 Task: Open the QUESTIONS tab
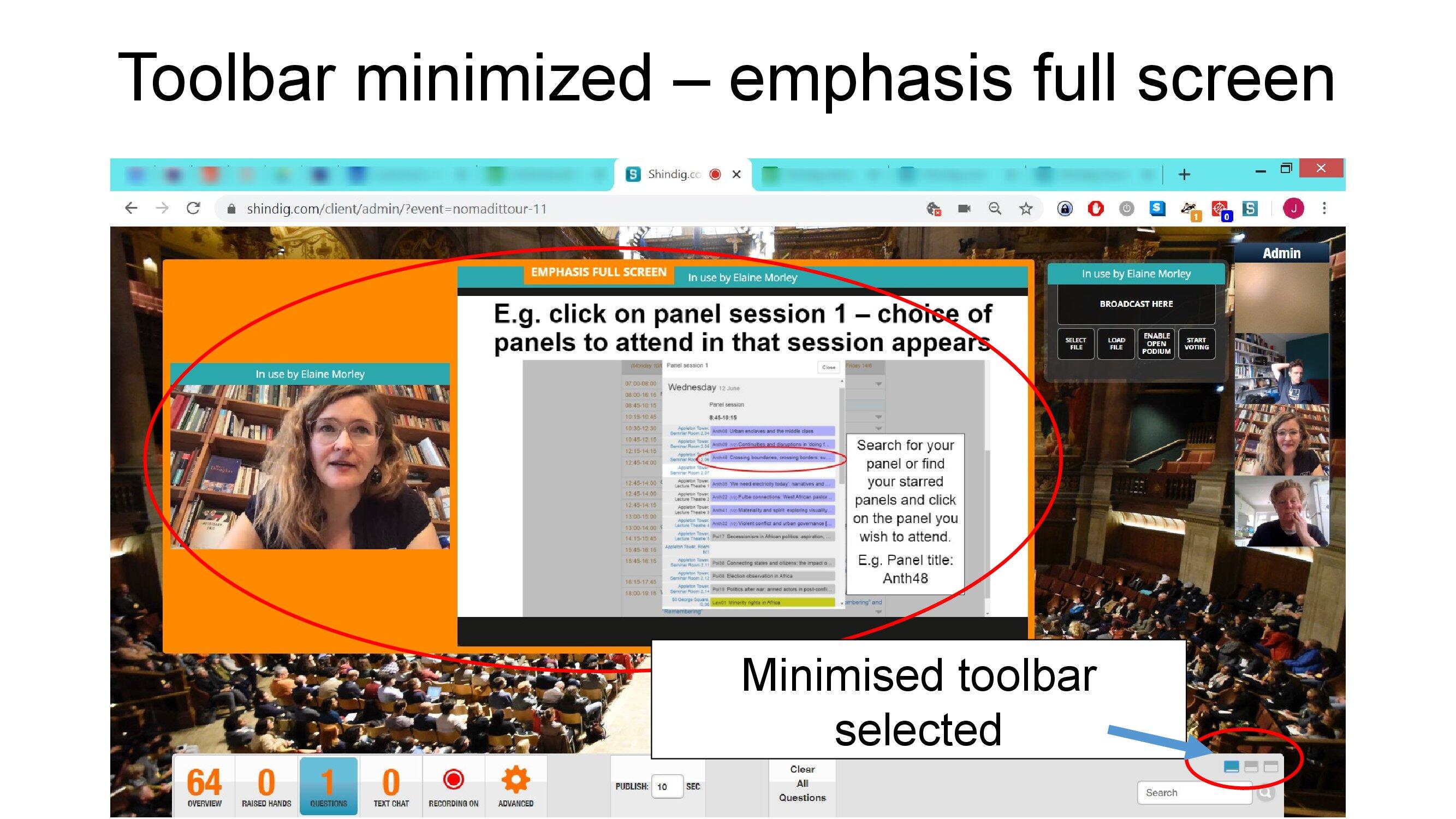(x=329, y=786)
